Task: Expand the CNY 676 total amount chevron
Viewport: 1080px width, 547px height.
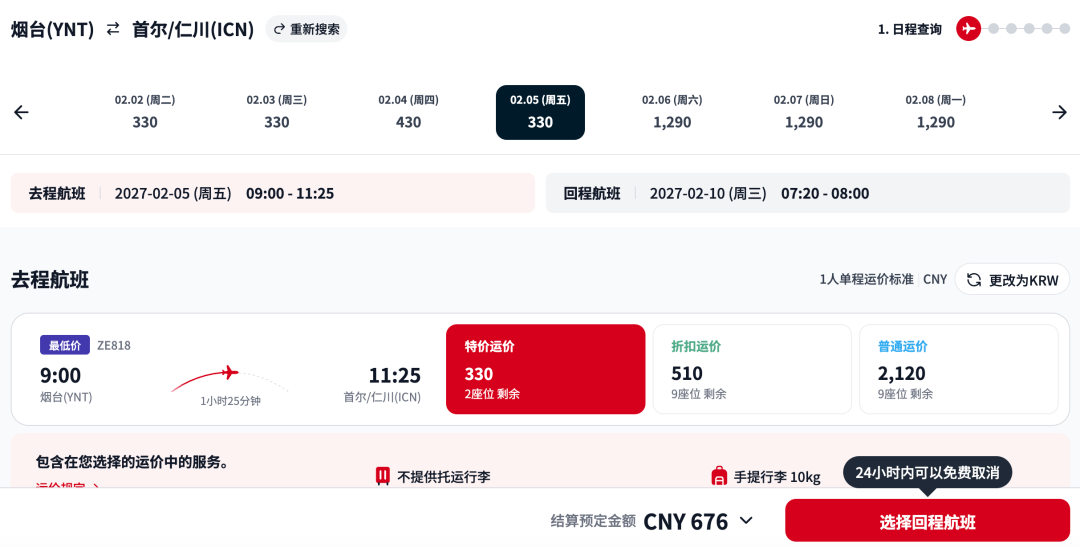Action: point(746,521)
